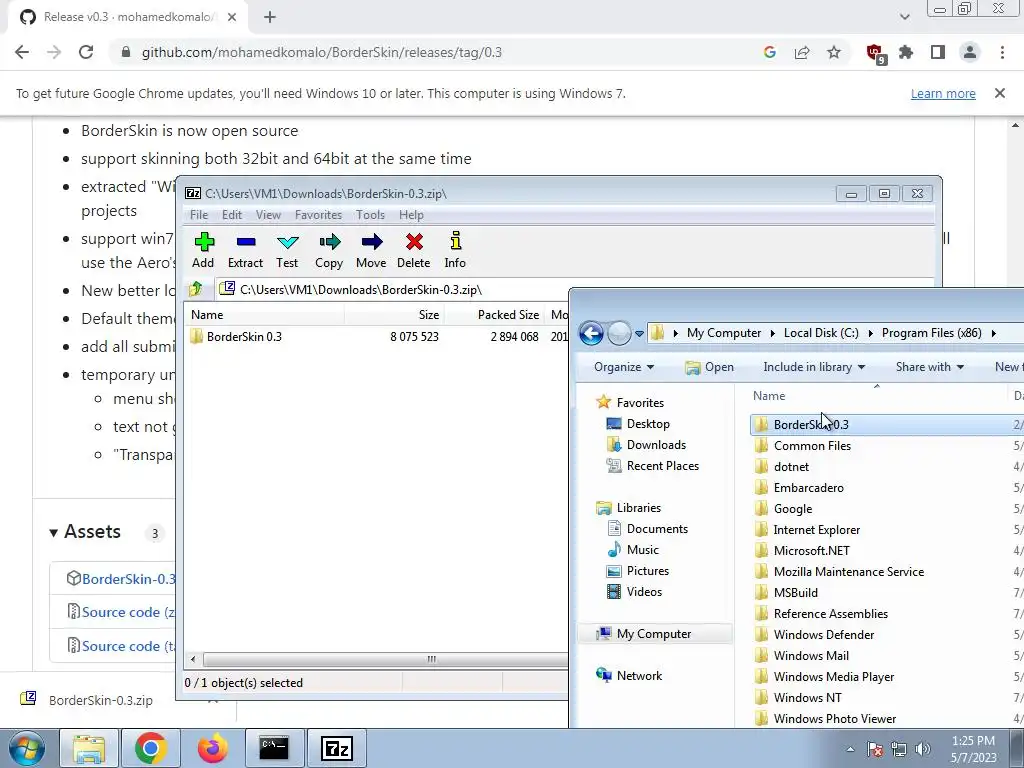Select Downloads in Explorer Favorites
The width and height of the screenshot is (1024, 768).
(646, 445)
